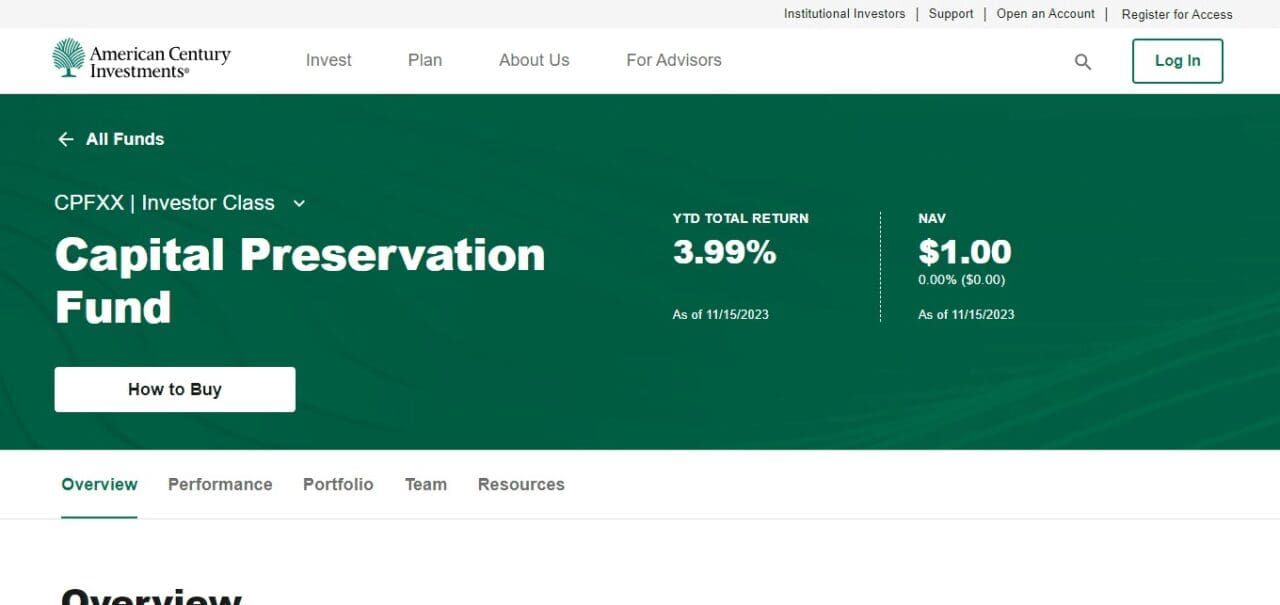The height and width of the screenshot is (605, 1280).
Task: Click the YTD TOTAL RETURN label
Action: point(740,218)
